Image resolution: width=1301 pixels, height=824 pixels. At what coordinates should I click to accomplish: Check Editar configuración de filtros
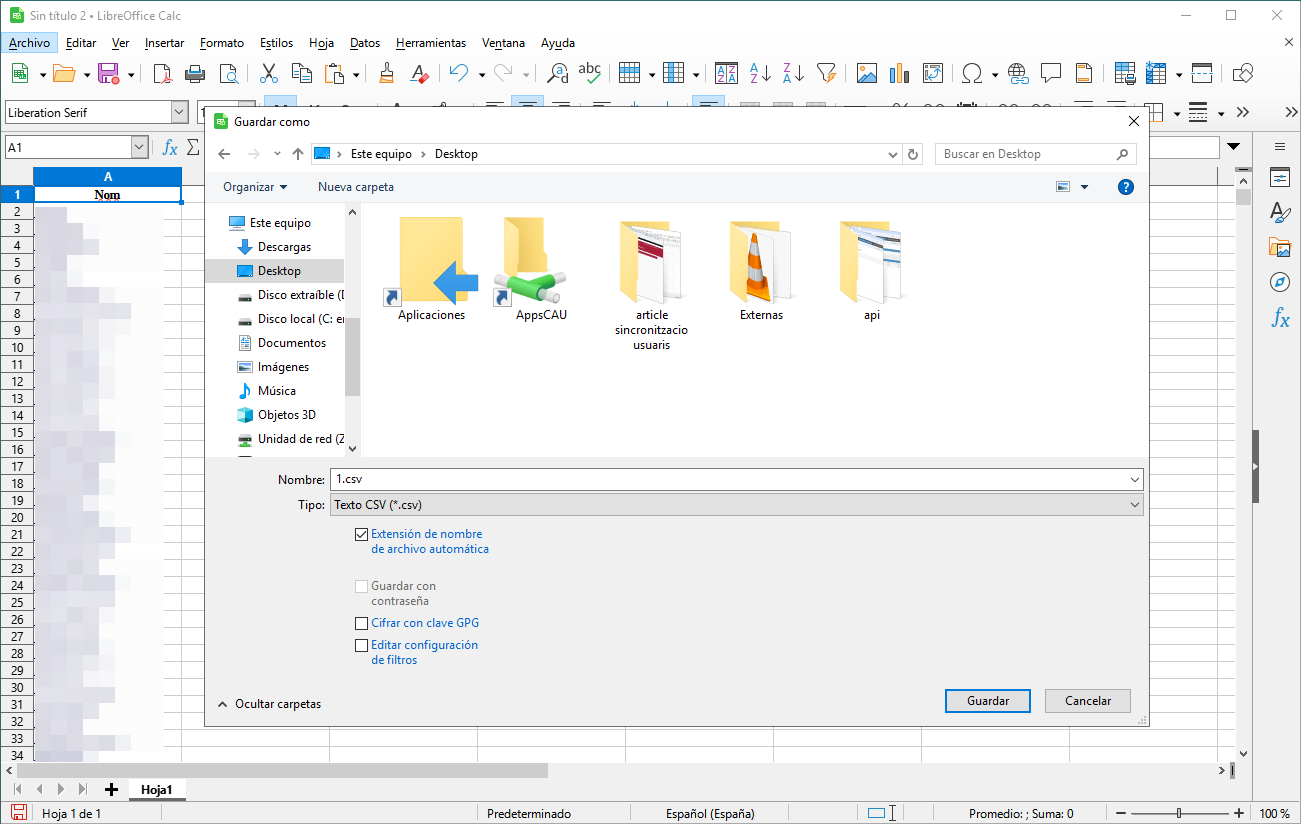[362, 646]
